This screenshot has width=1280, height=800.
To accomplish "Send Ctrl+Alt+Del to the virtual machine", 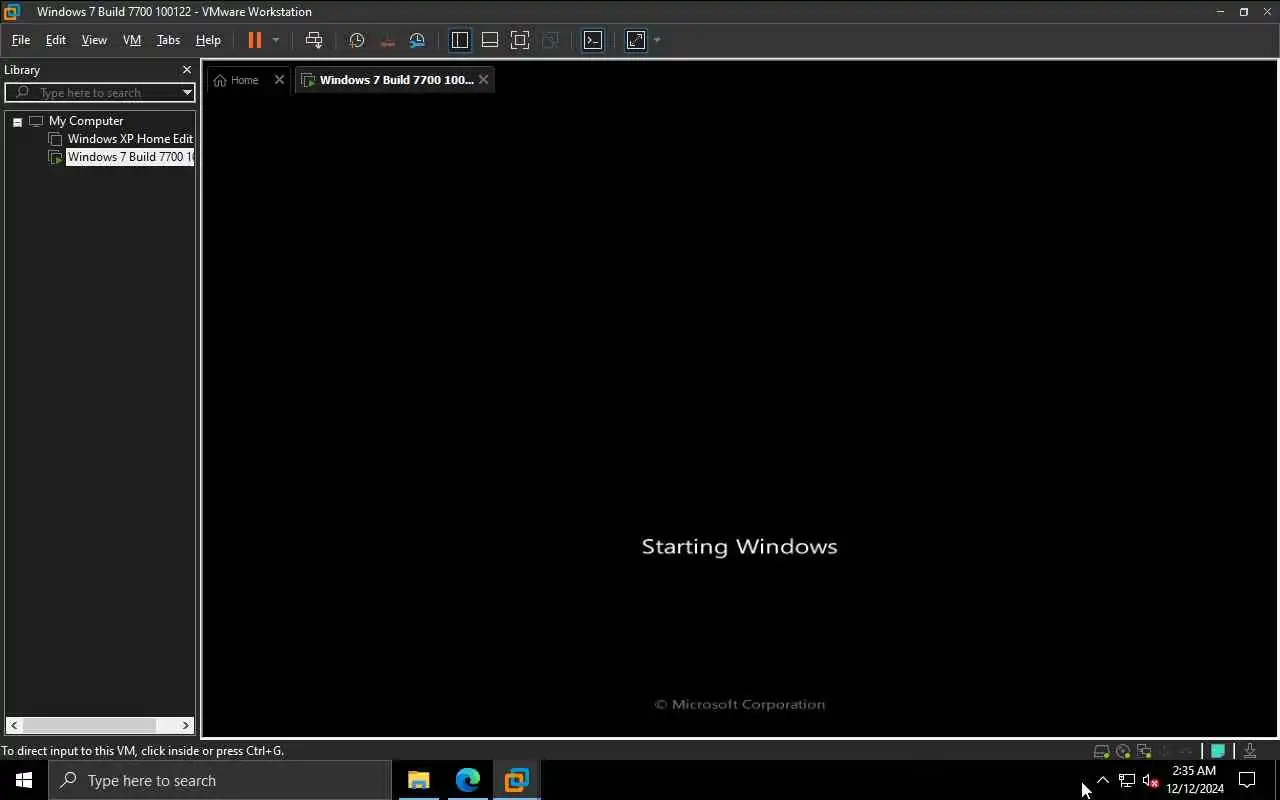I will [314, 40].
